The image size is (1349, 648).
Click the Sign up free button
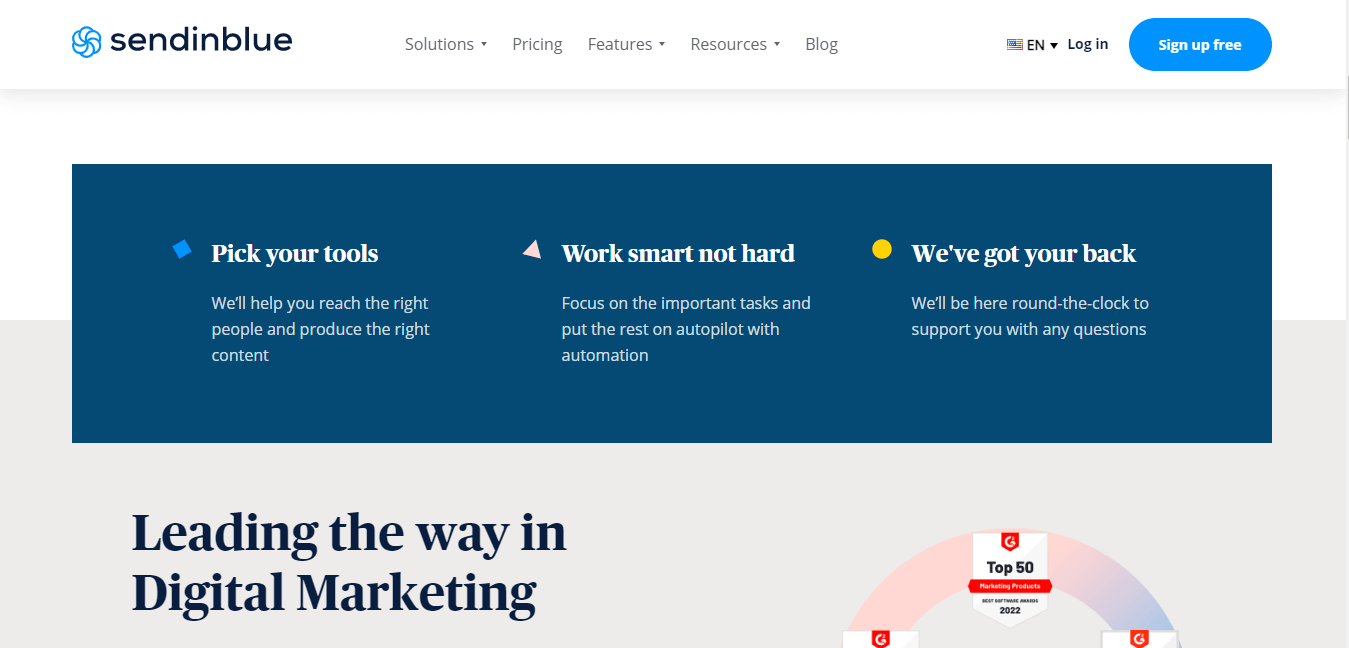(x=1200, y=44)
